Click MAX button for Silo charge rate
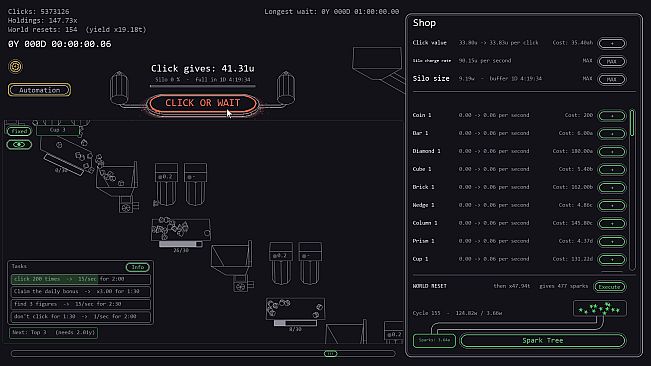Viewport: 651px width, 366px height. pyautogui.click(x=612, y=61)
